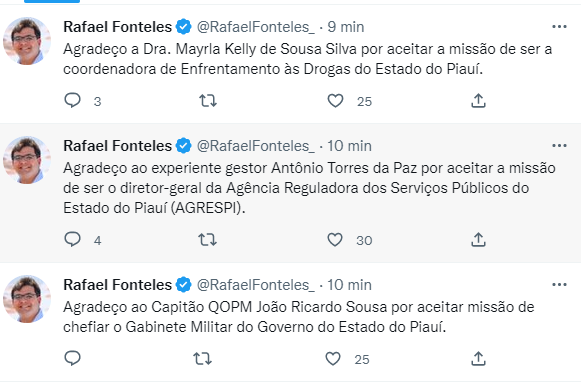Reply to the Gabinete Militar tweet
The height and width of the screenshot is (386, 581).
tap(73, 358)
